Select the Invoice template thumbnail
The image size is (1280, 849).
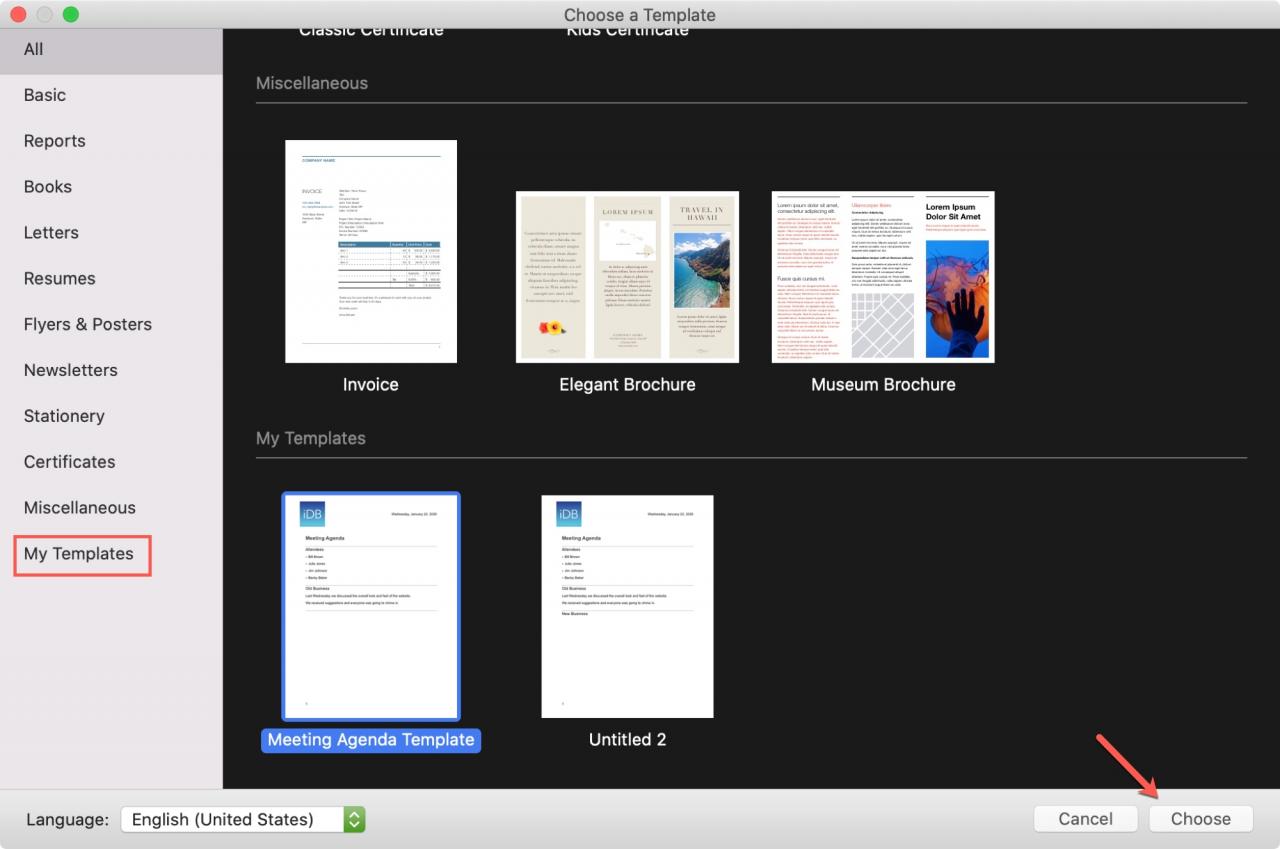click(371, 251)
